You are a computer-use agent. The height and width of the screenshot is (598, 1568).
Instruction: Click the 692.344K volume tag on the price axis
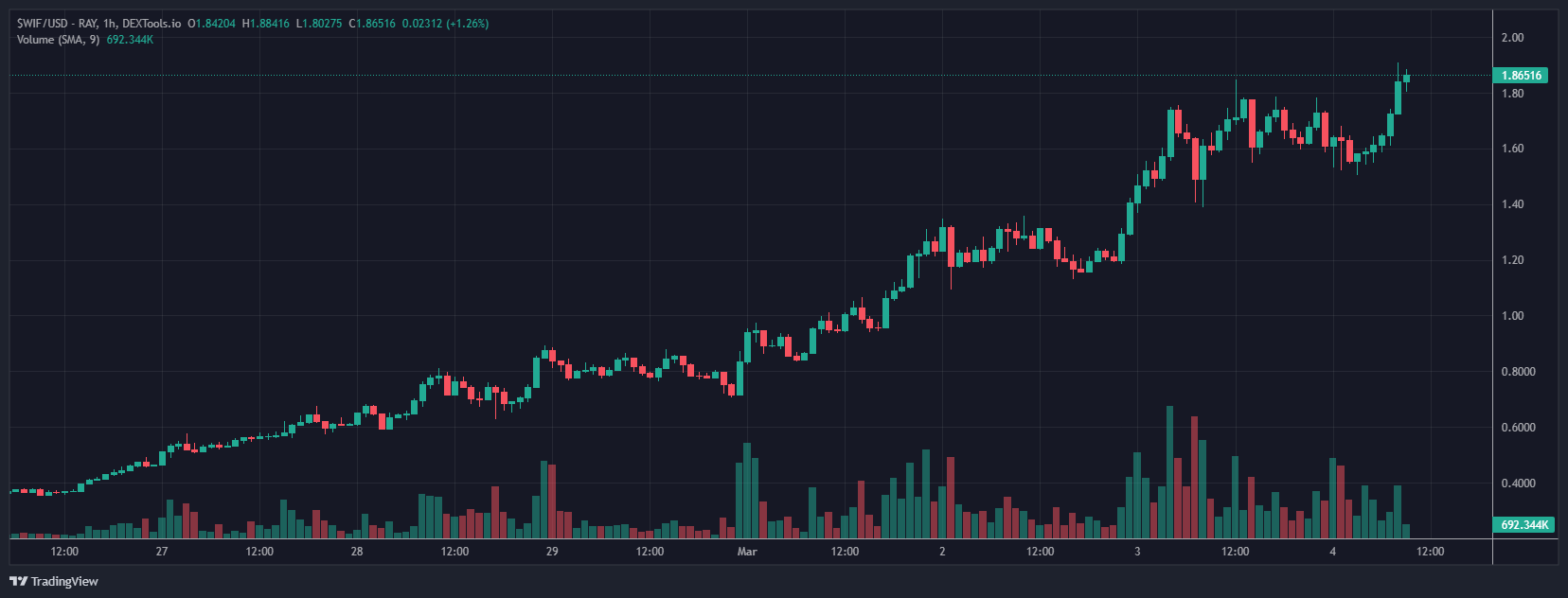[x=1523, y=524]
